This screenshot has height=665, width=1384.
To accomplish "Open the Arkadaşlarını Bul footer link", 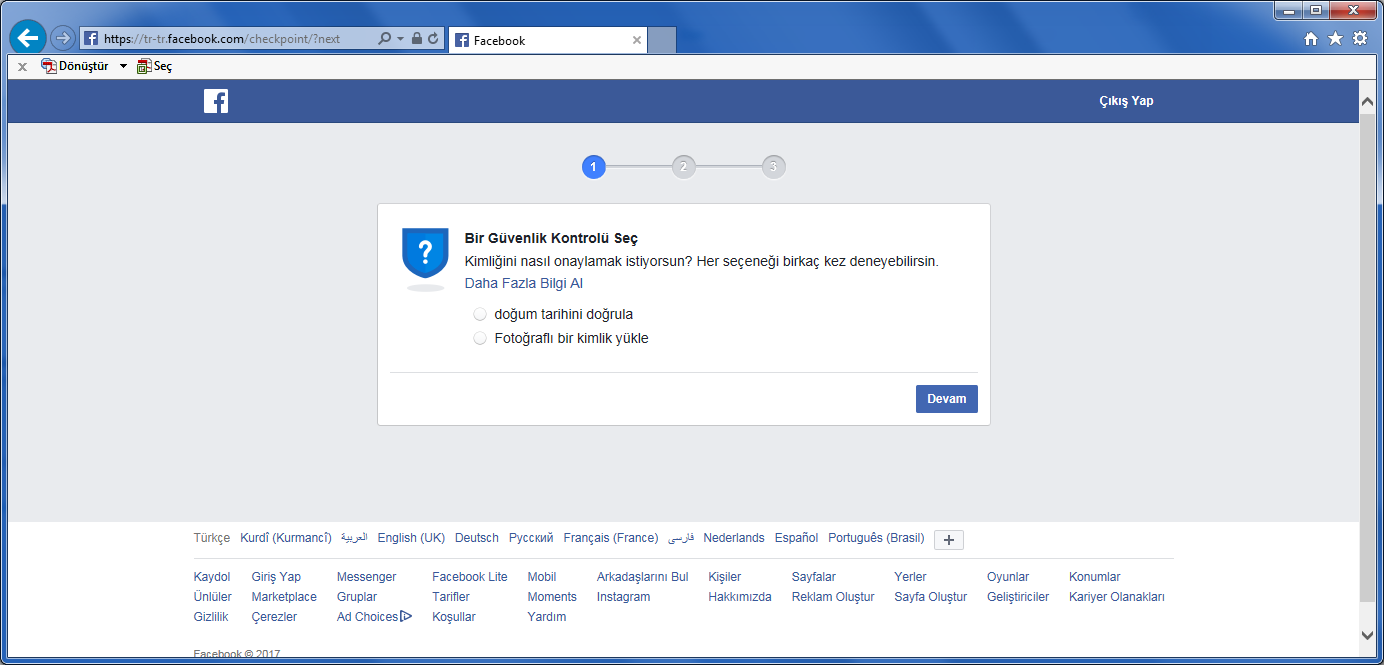I will point(643,577).
